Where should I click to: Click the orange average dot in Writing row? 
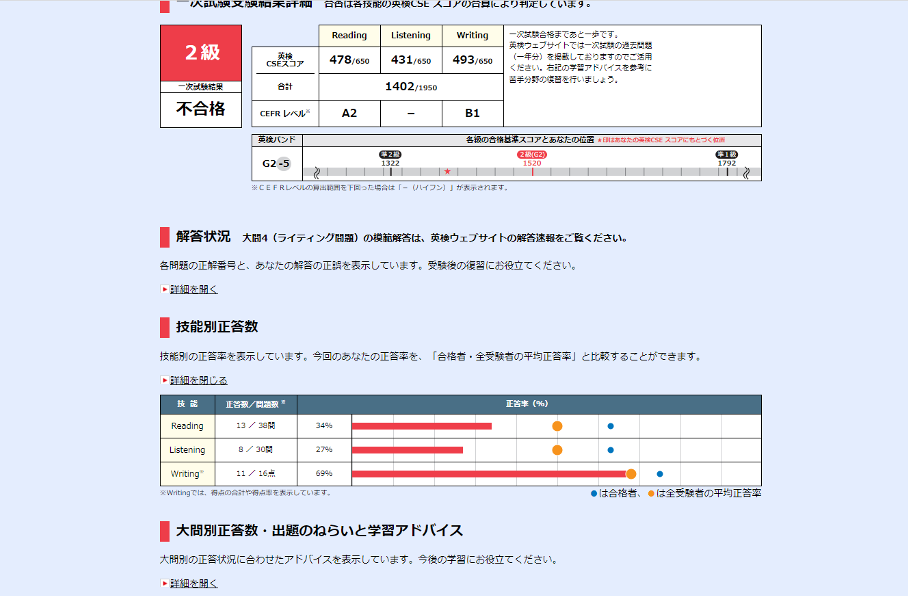tap(631, 474)
